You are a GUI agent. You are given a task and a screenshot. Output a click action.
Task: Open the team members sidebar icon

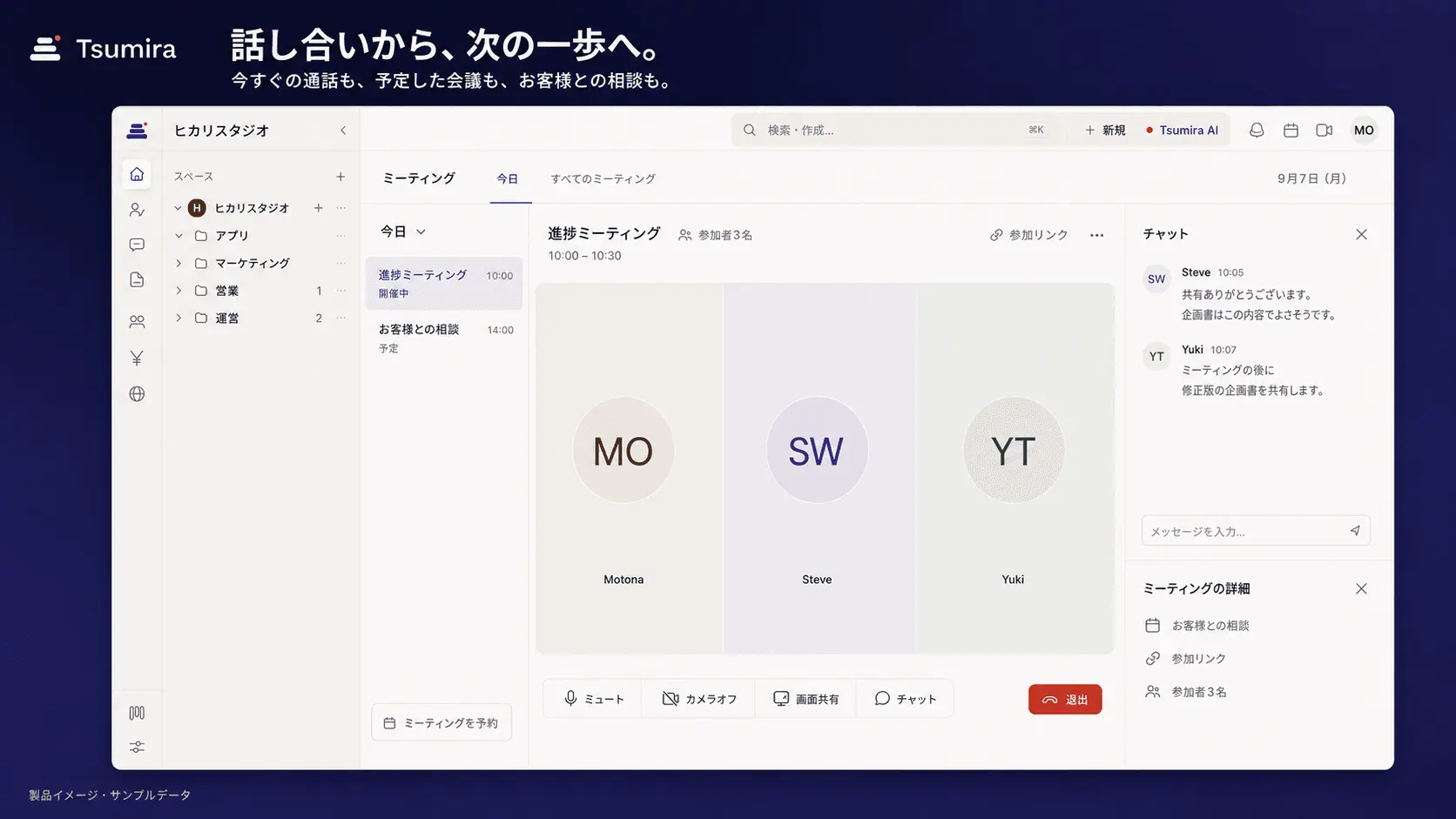pyautogui.click(x=137, y=321)
